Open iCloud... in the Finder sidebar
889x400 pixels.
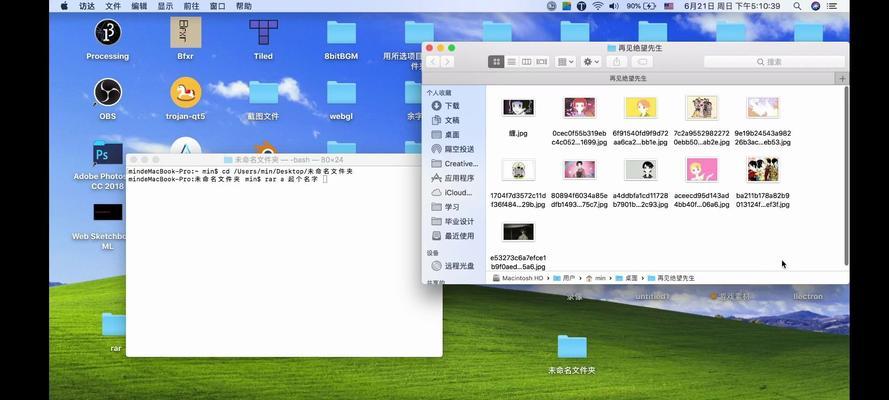tap(452, 193)
